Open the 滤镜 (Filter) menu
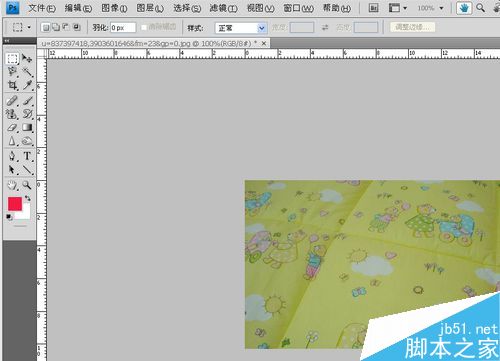This screenshot has height=361, width=500. tap(223, 8)
